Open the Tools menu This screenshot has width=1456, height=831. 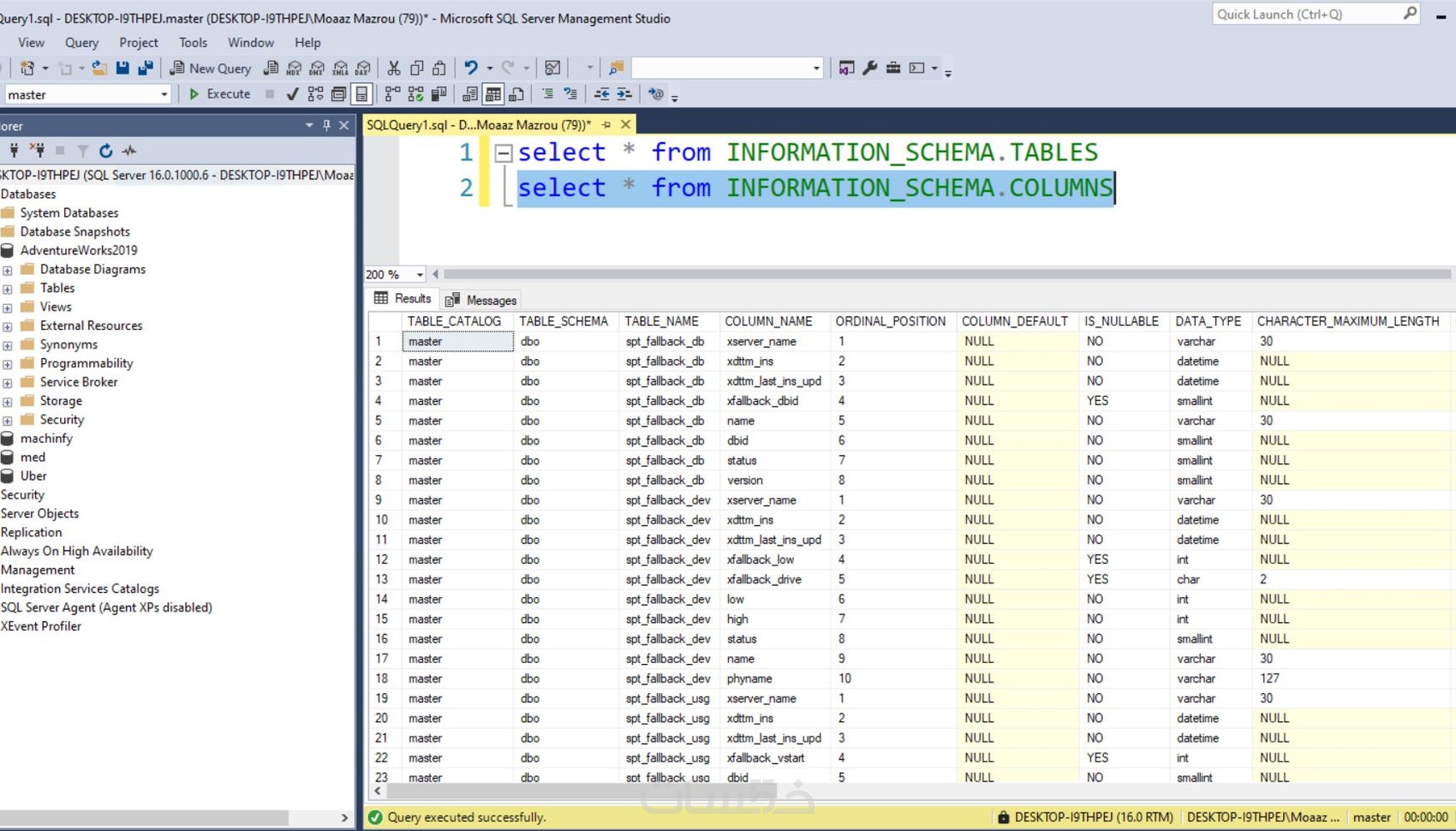(x=193, y=43)
